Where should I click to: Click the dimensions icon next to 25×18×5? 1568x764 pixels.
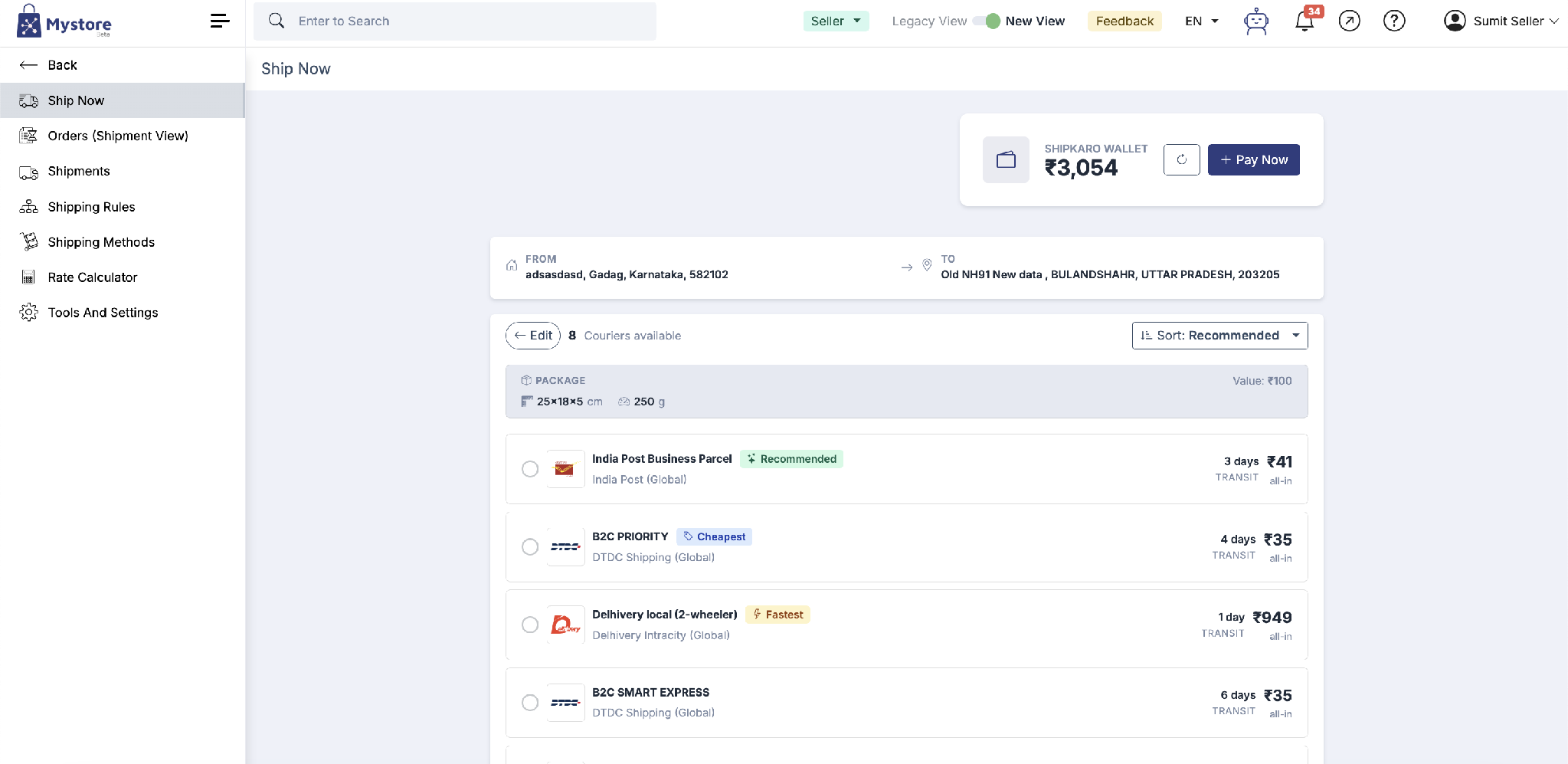[527, 402]
